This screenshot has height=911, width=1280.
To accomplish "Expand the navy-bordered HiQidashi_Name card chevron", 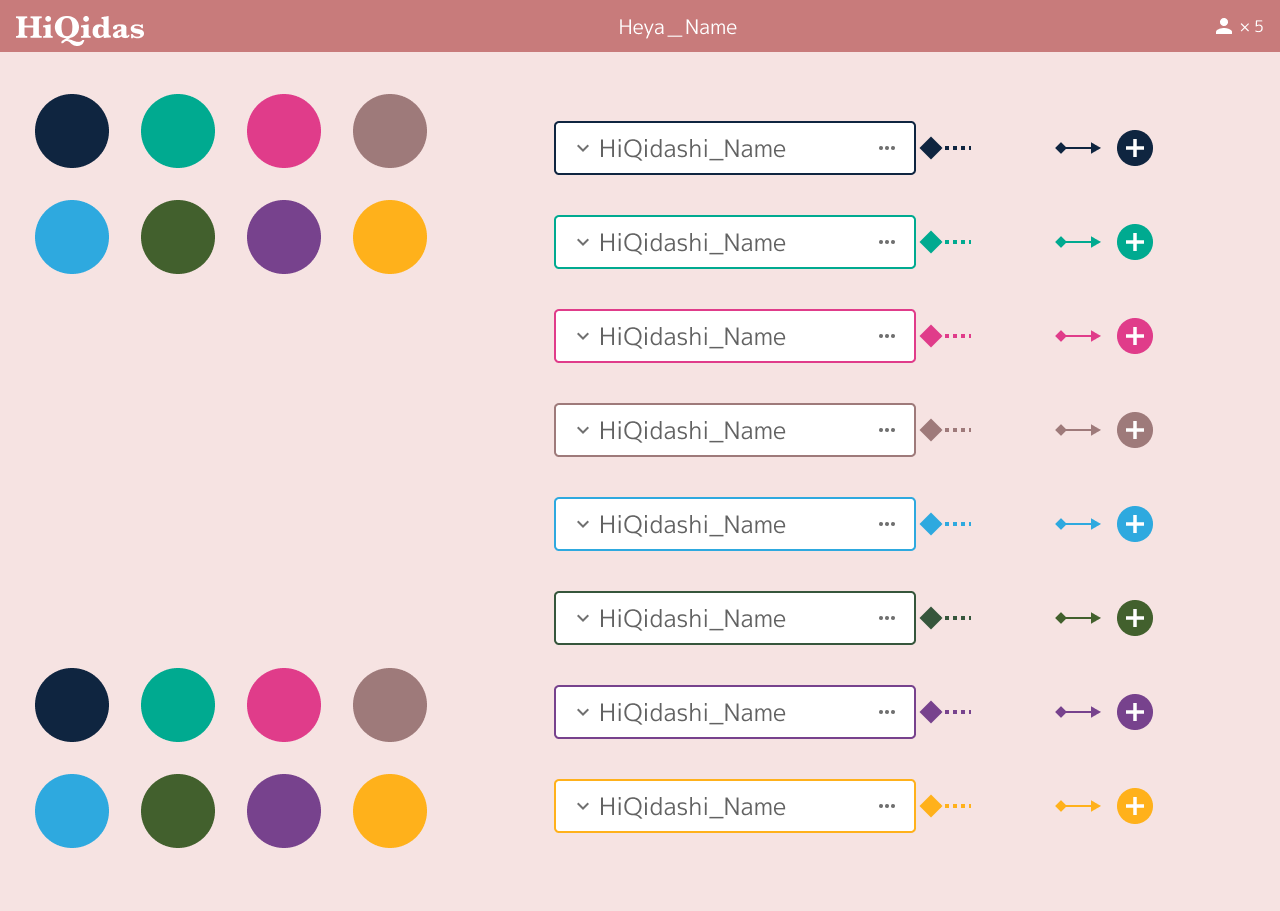I will click(x=583, y=148).
